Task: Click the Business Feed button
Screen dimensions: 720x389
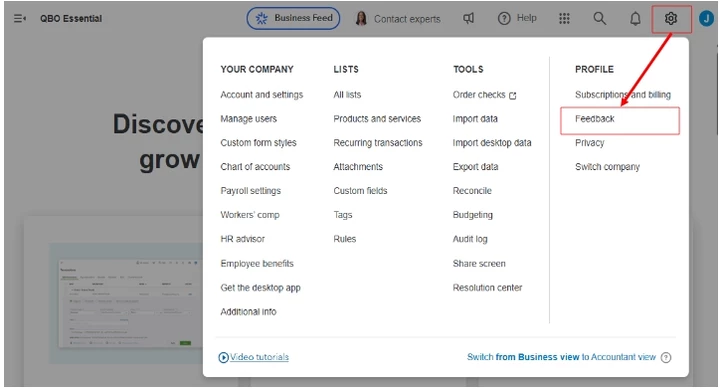Action: click(293, 18)
